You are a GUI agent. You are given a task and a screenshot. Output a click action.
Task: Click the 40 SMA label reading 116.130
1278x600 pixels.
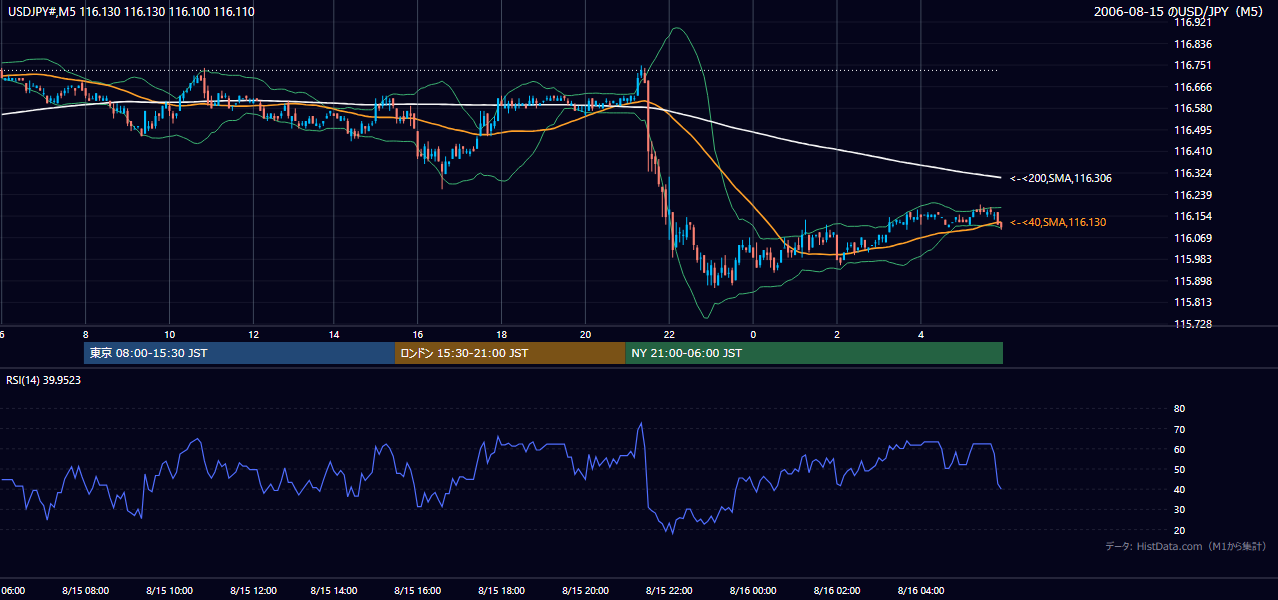pos(1058,222)
